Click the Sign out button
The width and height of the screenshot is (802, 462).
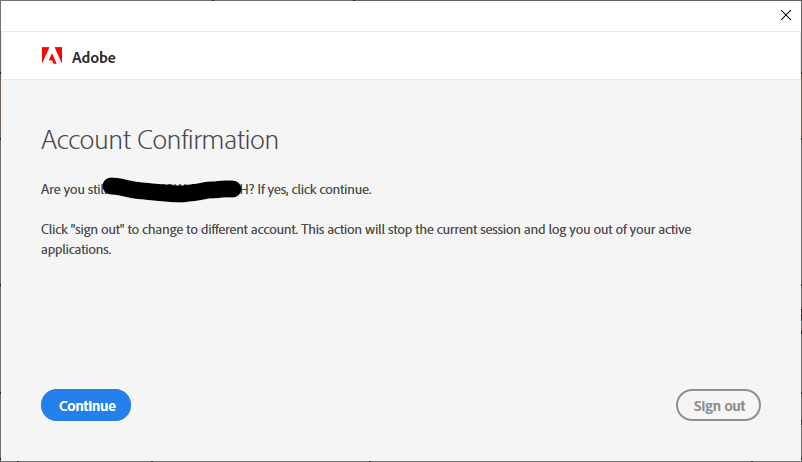(x=718, y=405)
